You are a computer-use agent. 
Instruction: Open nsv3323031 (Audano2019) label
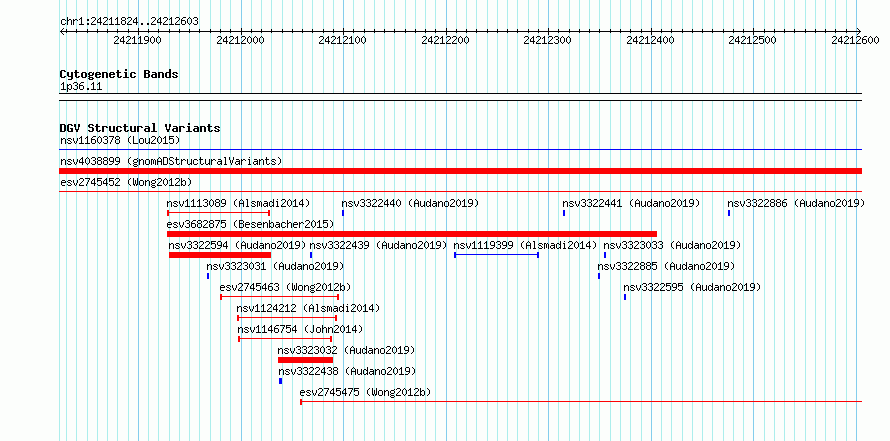point(275,266)
